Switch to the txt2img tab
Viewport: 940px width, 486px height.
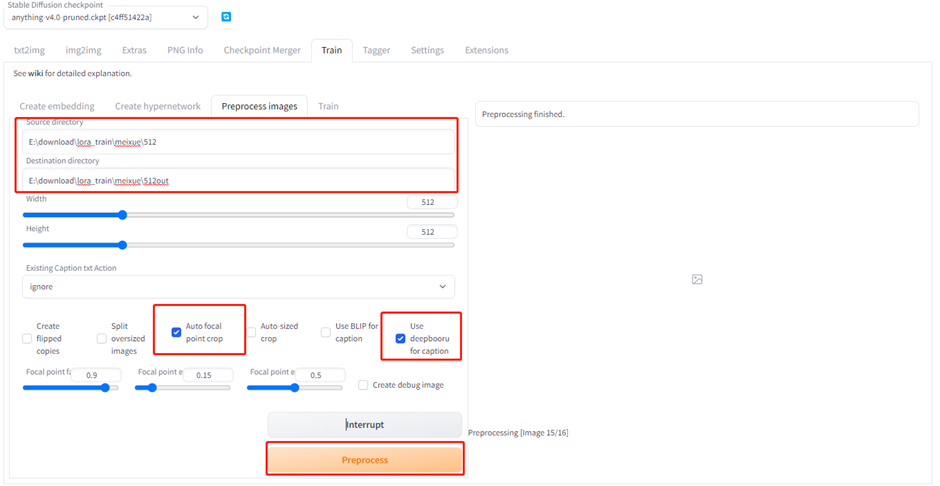click(29, 50)
